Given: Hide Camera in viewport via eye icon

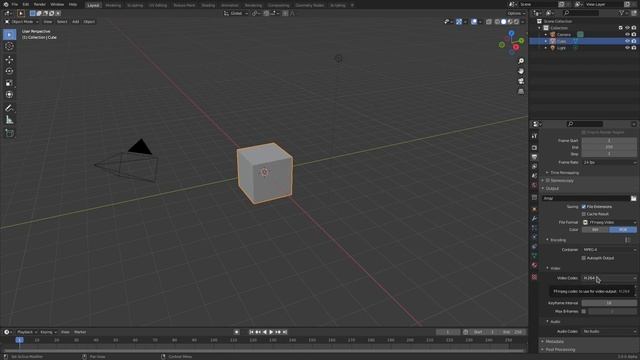Looking at the screenshot, I should point(627,34).
